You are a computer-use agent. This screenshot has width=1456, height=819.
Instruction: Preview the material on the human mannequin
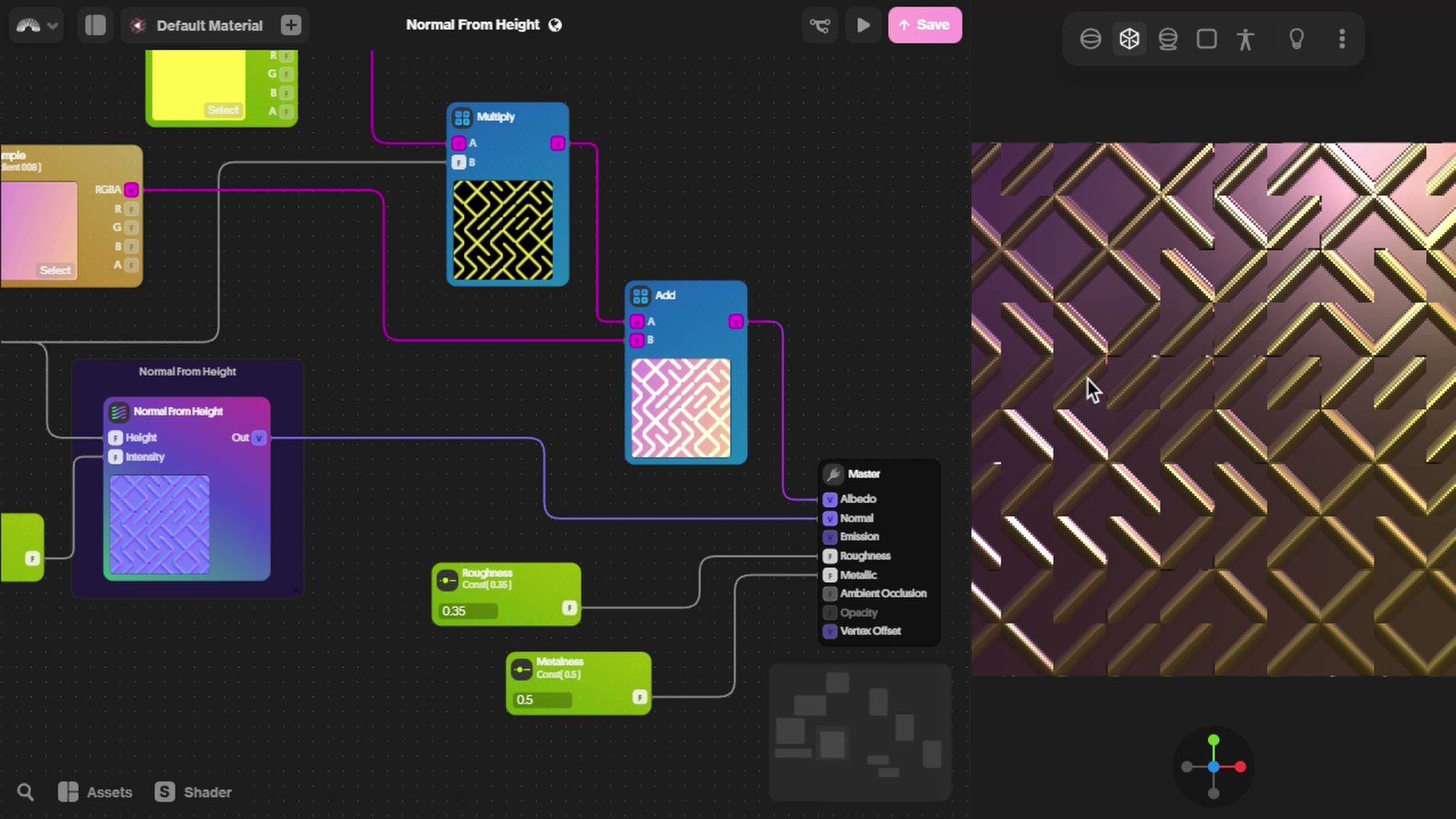pos(1245,39)
